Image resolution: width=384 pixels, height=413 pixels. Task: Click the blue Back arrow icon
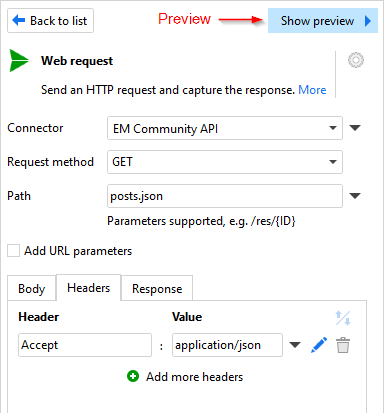click(19, 20)
